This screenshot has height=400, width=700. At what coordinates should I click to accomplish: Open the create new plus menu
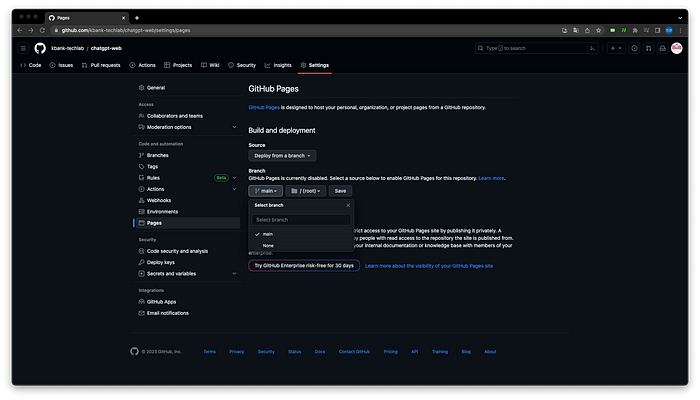click(x=614, y=48)
